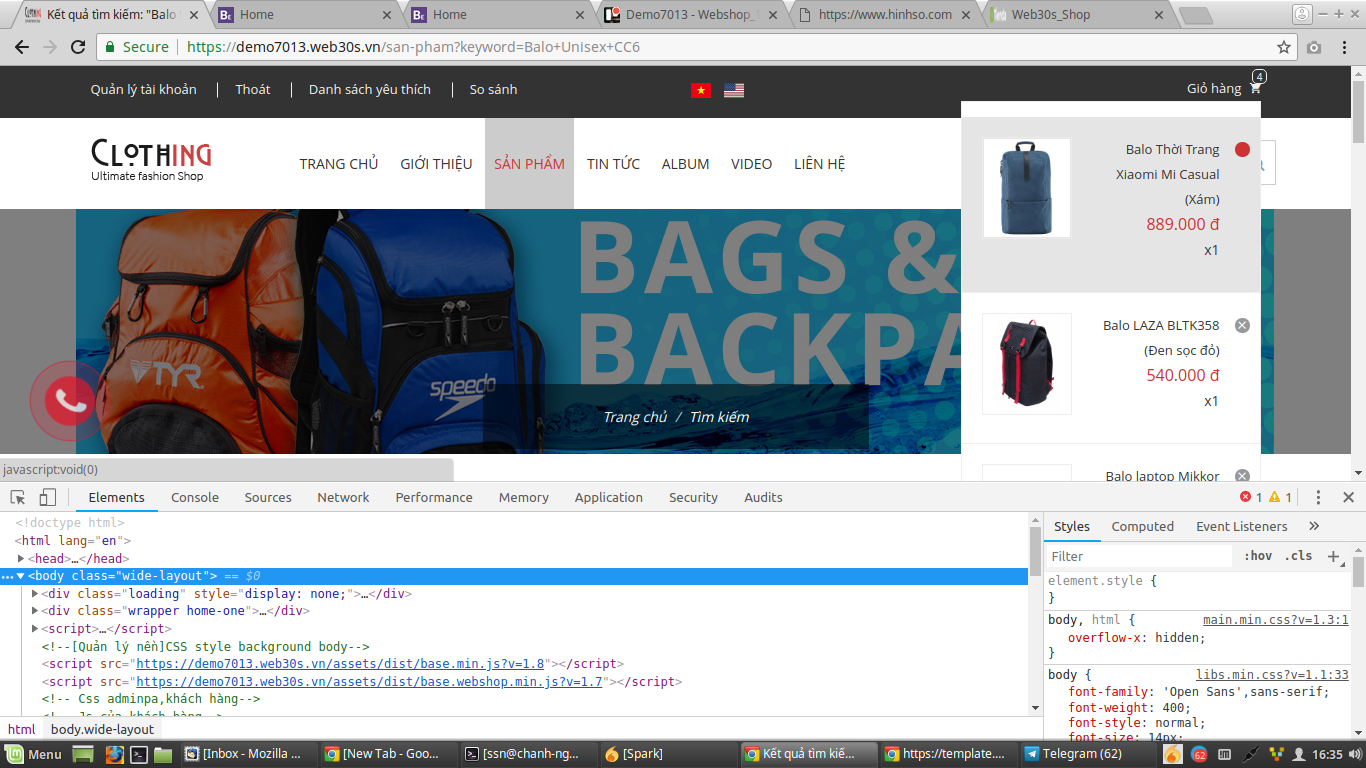The height and width of the screenshot is (768, 1366).
Task: Reload the current page
Action: (x=78, y=47)
